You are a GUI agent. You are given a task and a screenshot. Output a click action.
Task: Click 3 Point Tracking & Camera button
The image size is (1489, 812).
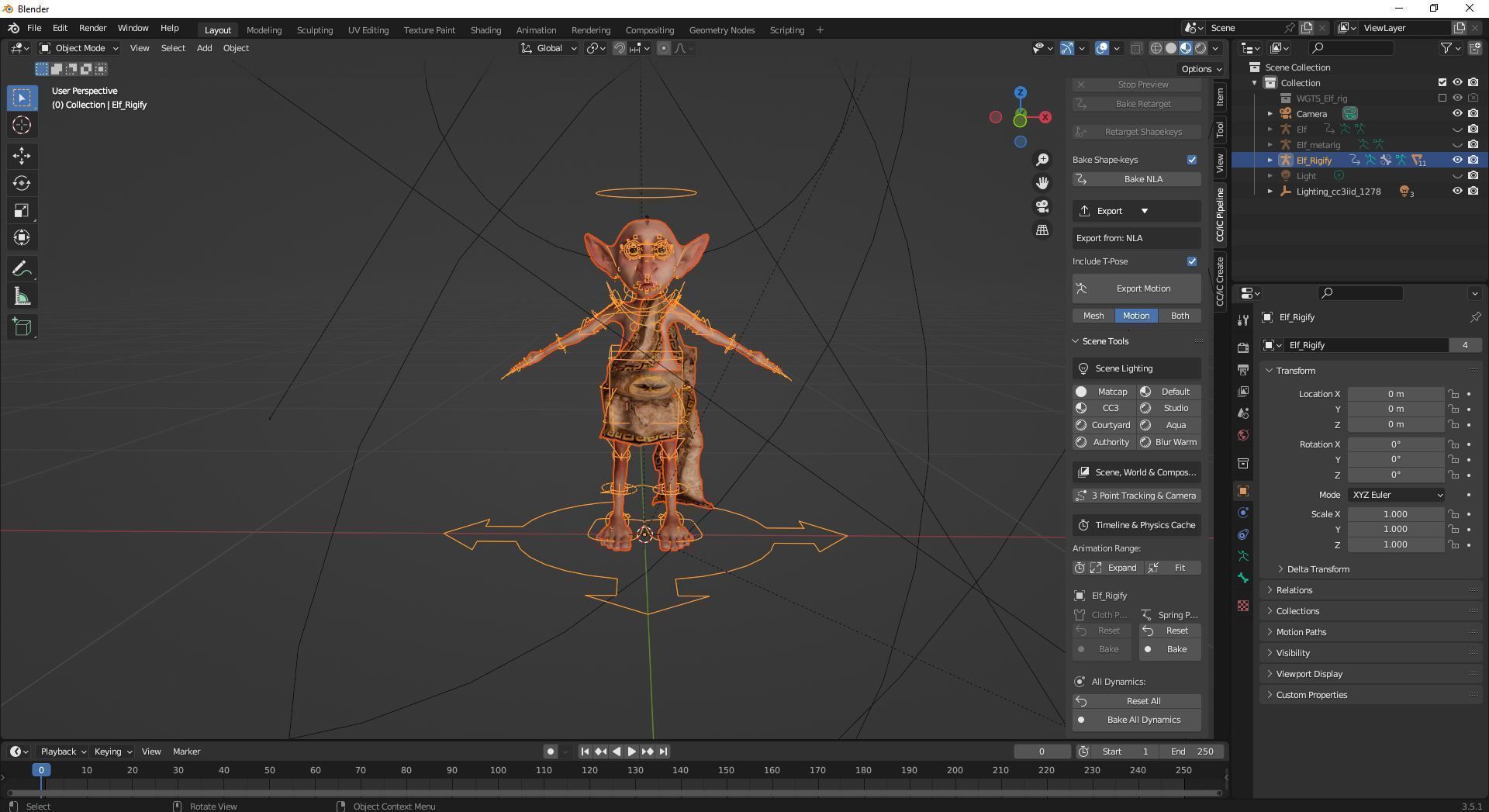[1137, 496]
